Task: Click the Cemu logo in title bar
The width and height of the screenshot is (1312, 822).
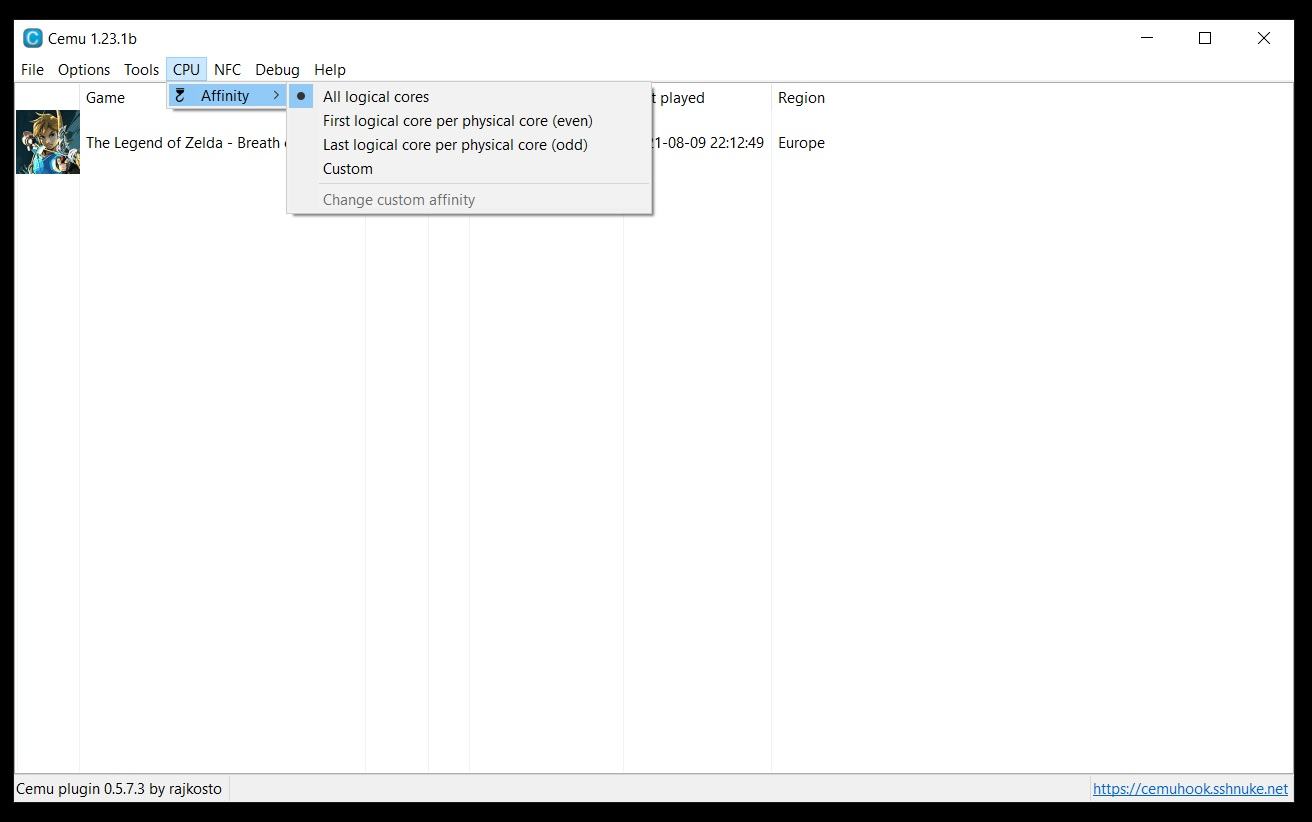Action: pyautogui.click(x=33, y=38)
